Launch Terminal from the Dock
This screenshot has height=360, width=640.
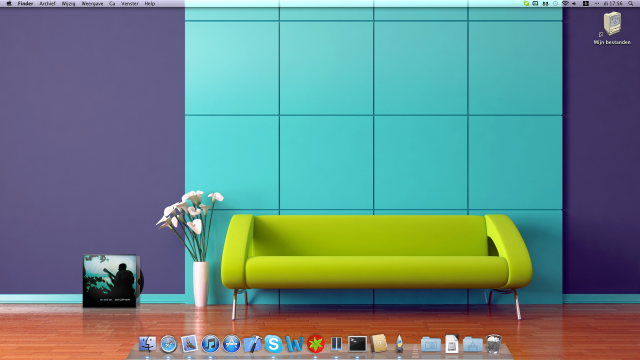(x=357, y=344)
